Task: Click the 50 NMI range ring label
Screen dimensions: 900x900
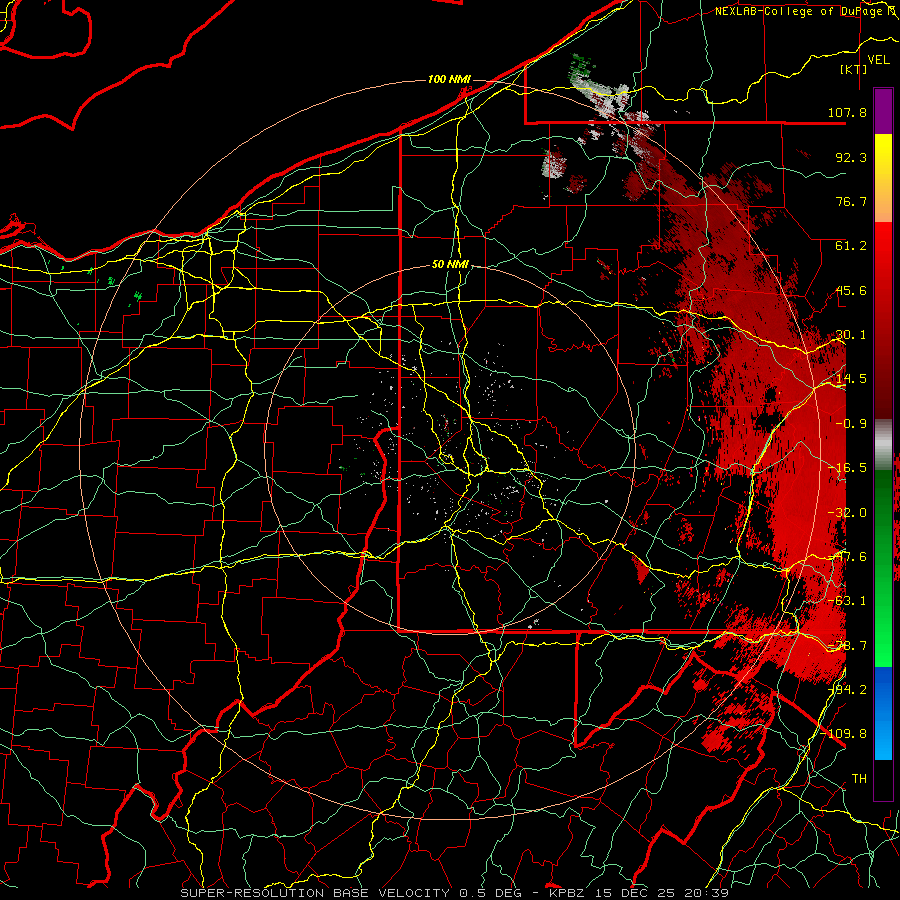Action: tap(450, 265)
